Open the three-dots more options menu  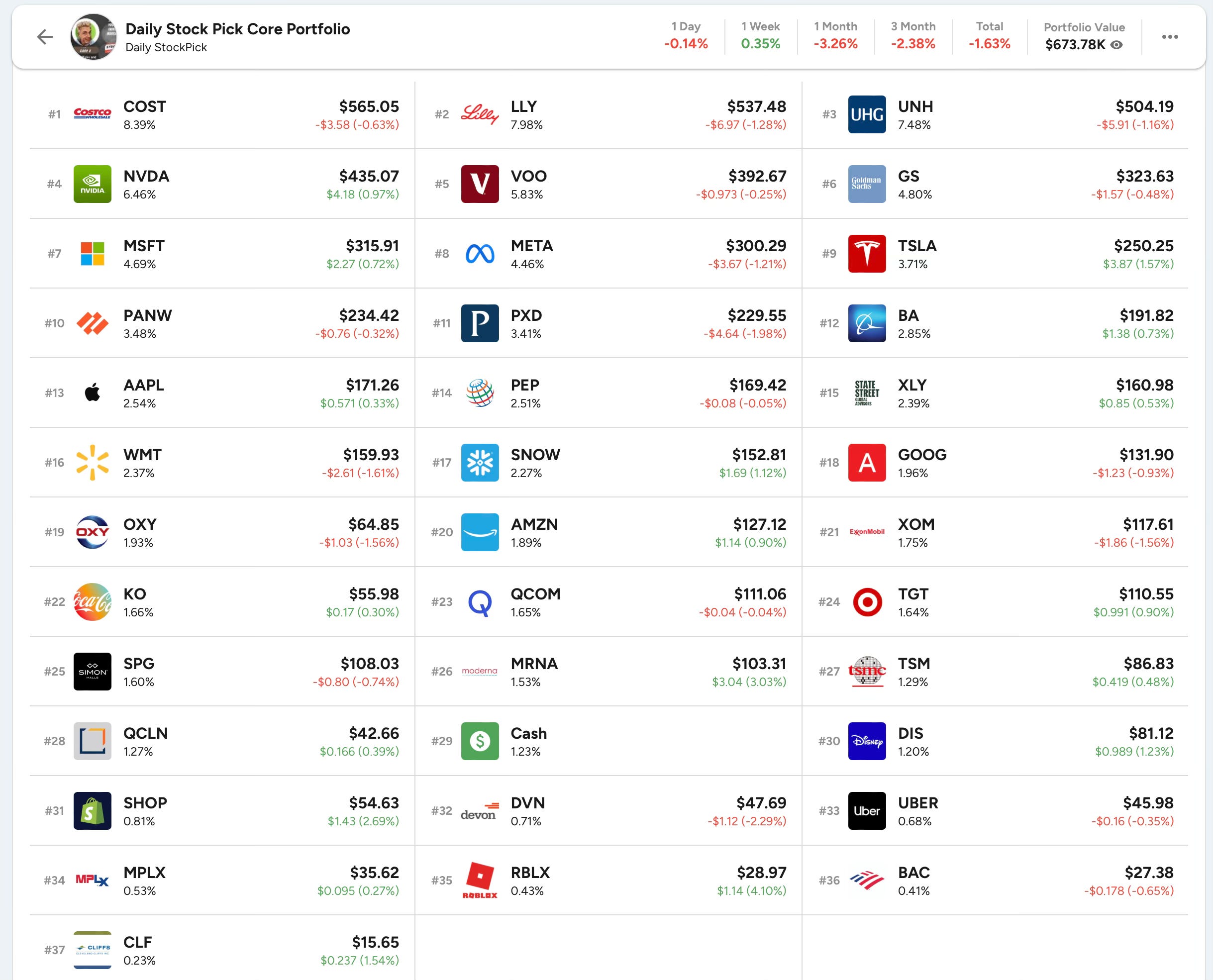(1170, 37)
